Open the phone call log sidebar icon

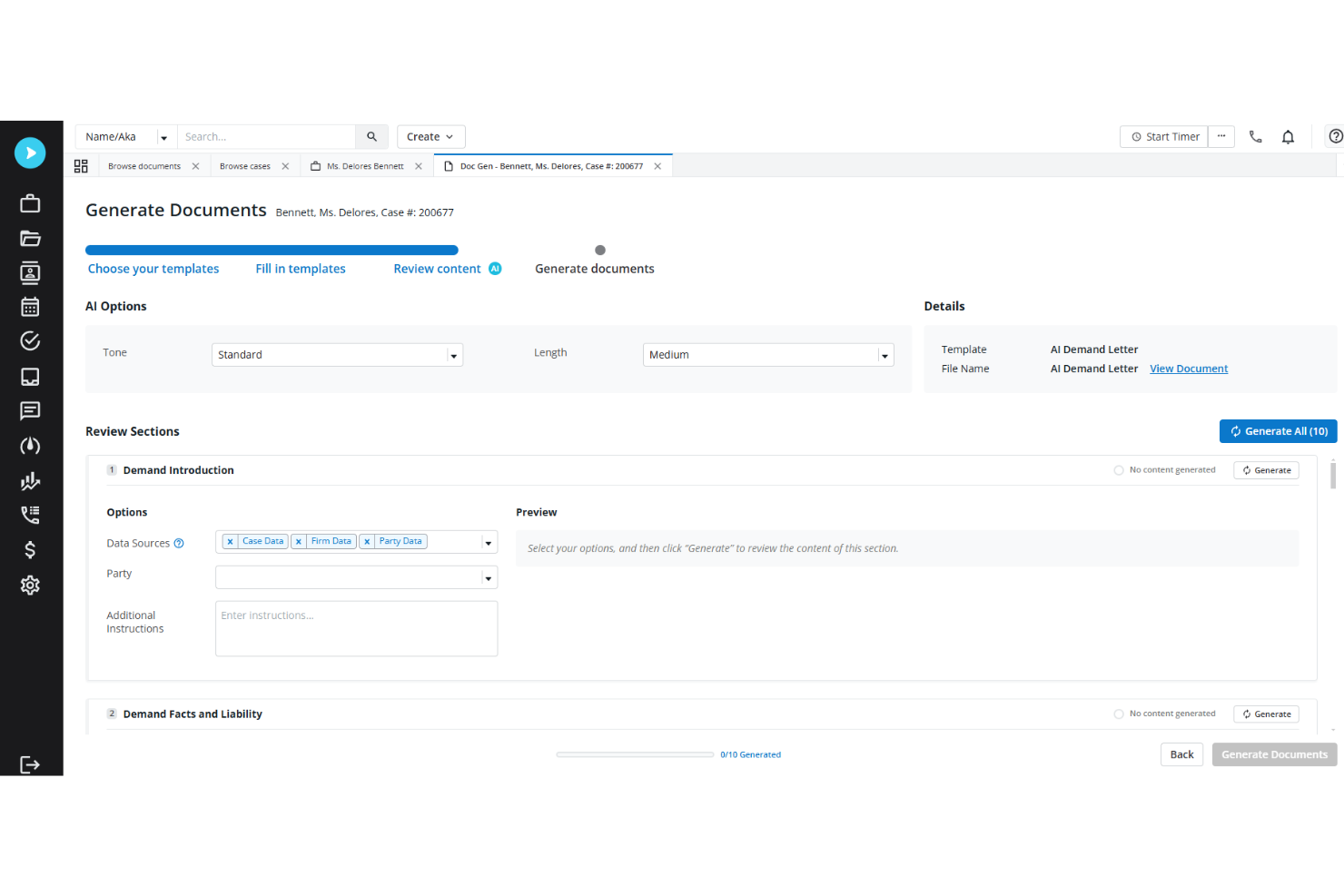click(30, 515)
